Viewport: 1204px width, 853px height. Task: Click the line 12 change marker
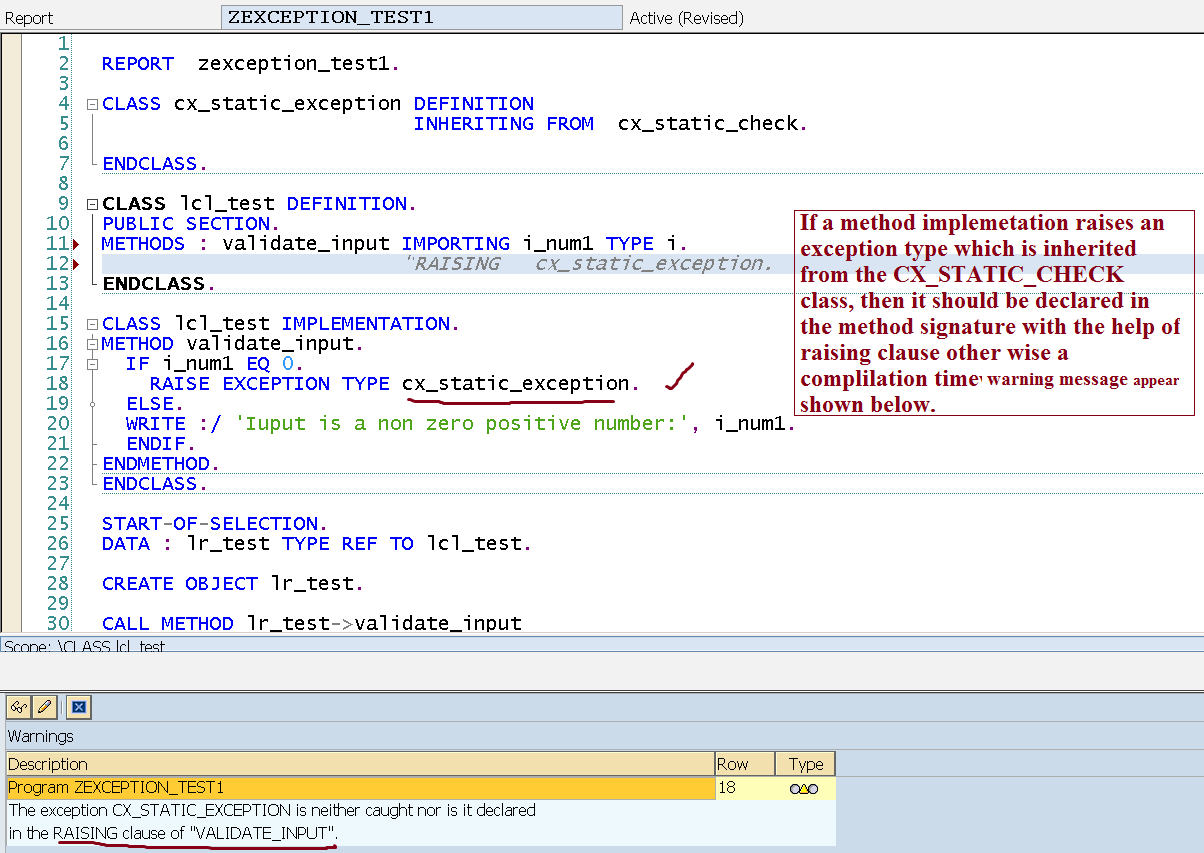[x=77, y=264]
